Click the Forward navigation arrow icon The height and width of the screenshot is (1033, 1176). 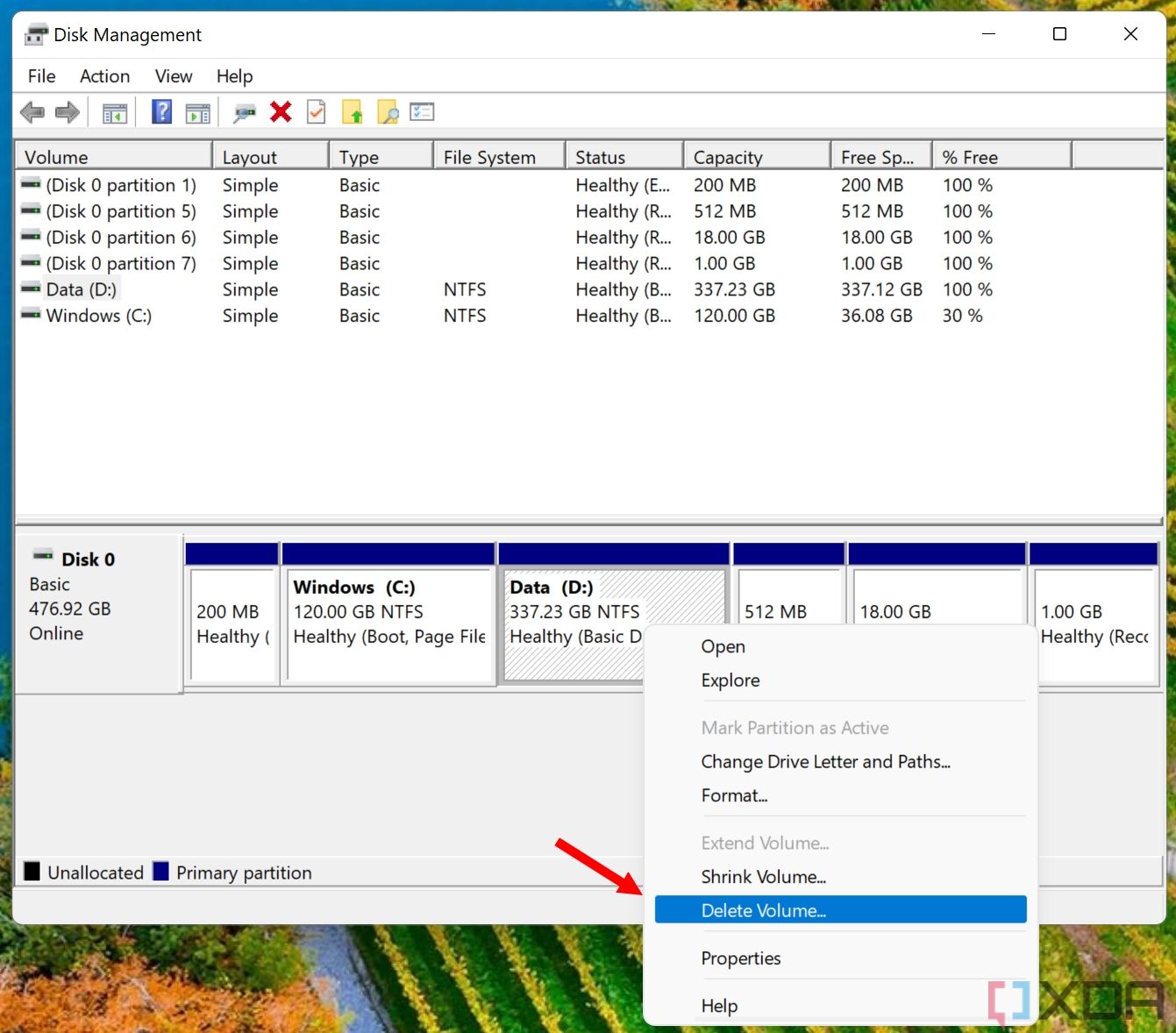coord(67,111)
